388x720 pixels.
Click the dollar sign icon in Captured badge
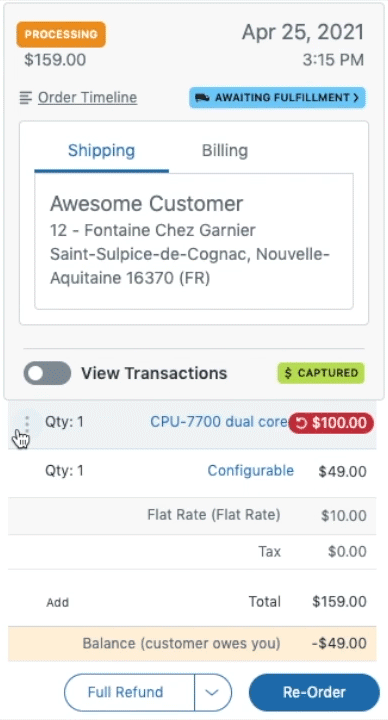pyautogui.click(x=288, y=373)
